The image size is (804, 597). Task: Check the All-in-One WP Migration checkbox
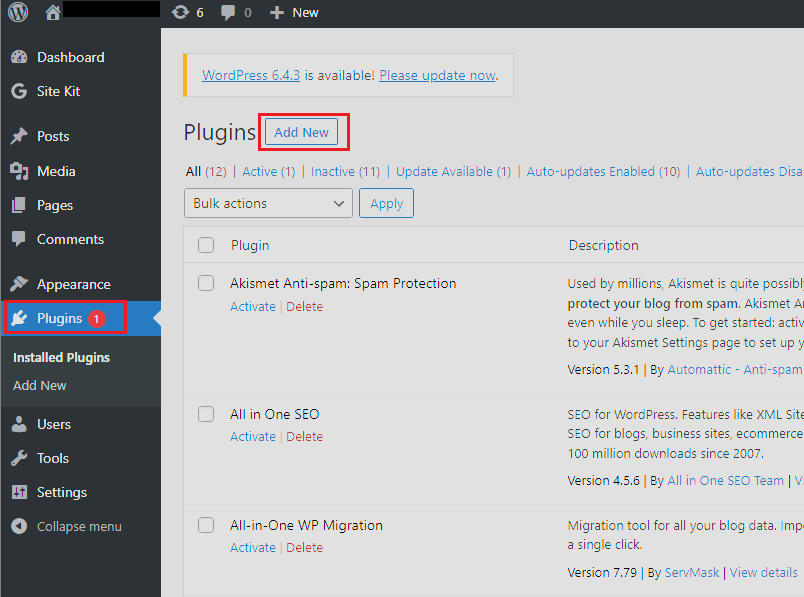tap(206, 525)
